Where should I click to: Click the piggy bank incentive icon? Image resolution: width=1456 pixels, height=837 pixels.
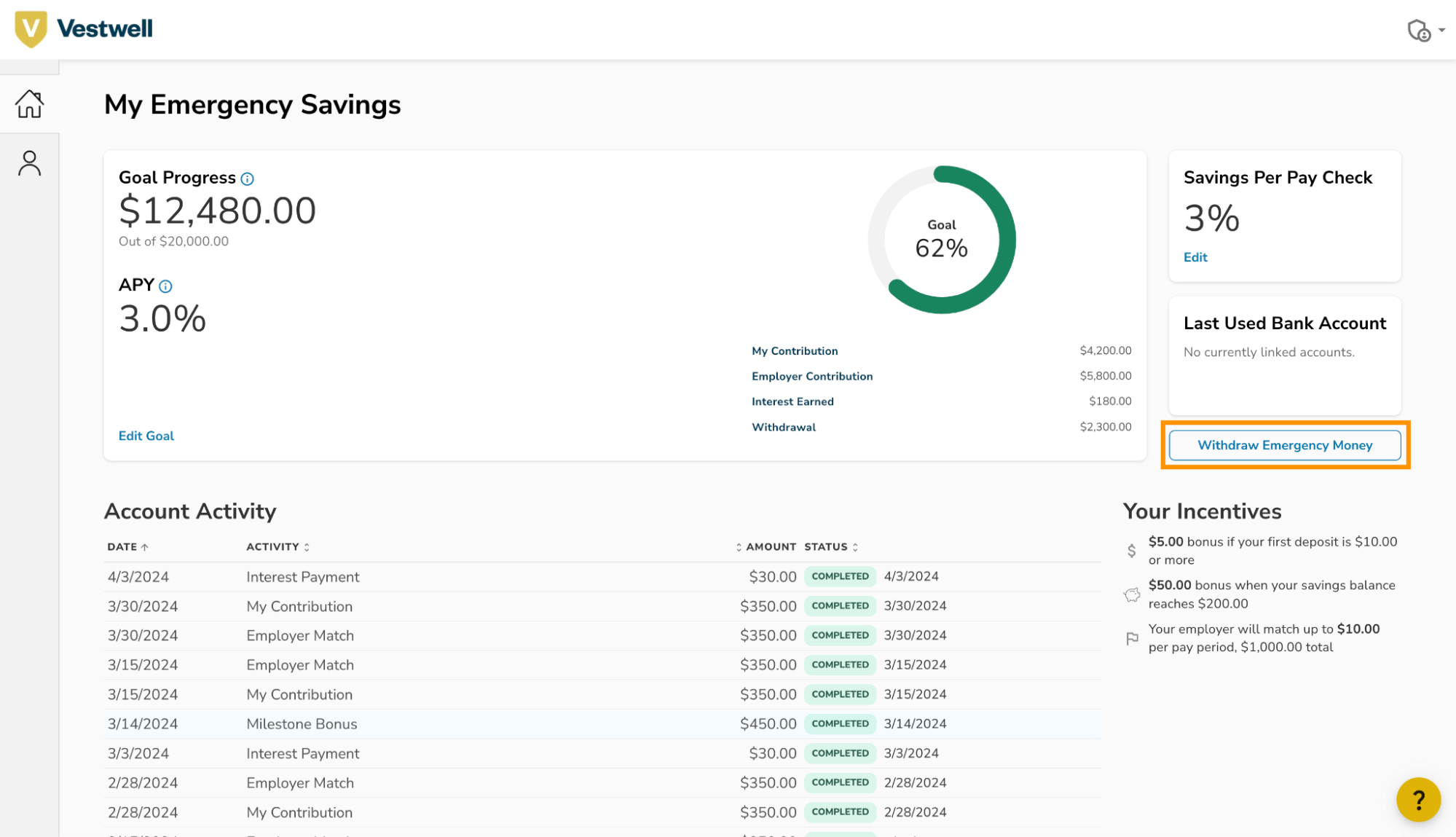click(x=1132, y=595)
